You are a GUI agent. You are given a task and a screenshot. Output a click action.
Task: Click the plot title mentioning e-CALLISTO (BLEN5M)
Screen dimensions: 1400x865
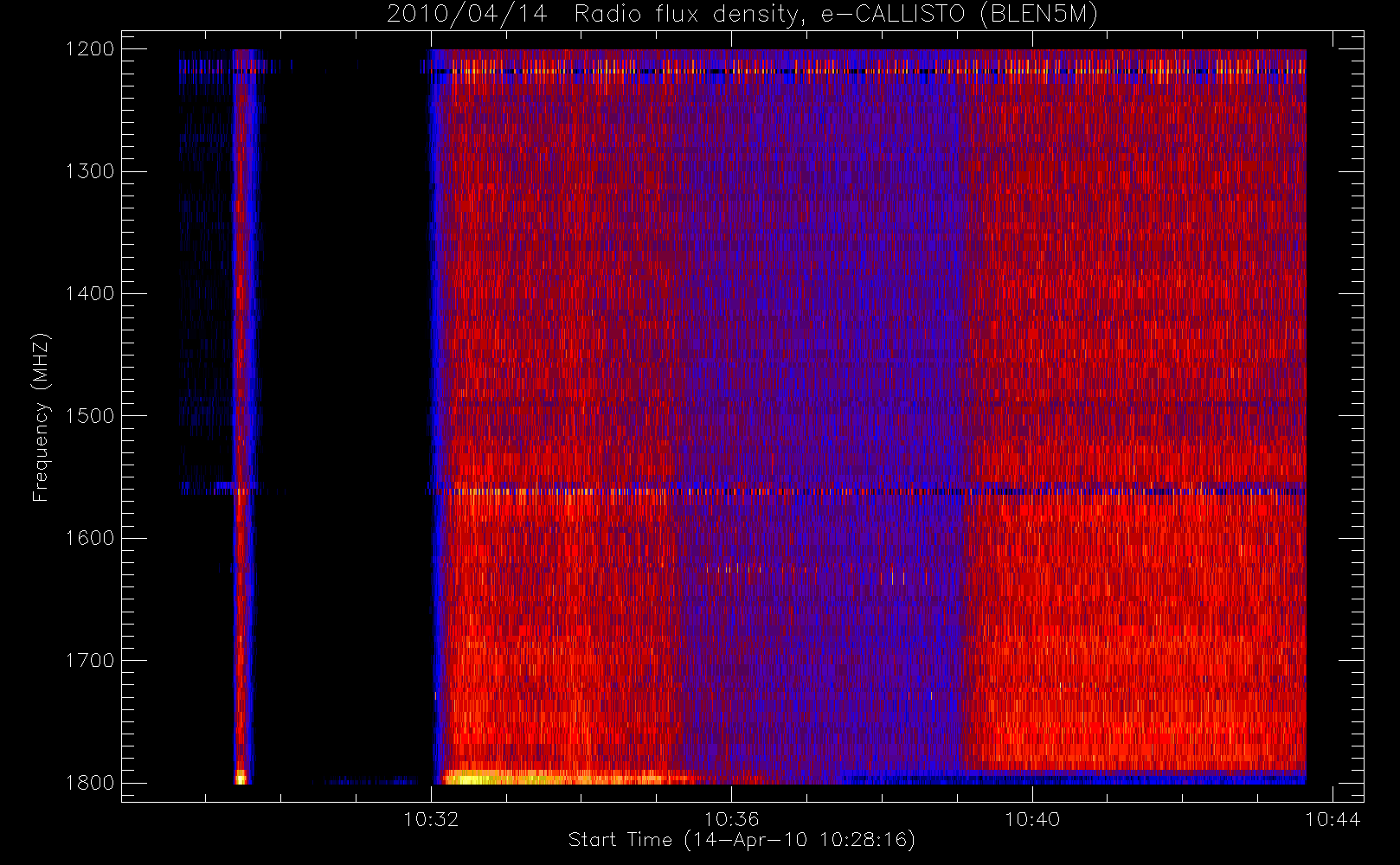pyautogui.click(x=742, y=15)
